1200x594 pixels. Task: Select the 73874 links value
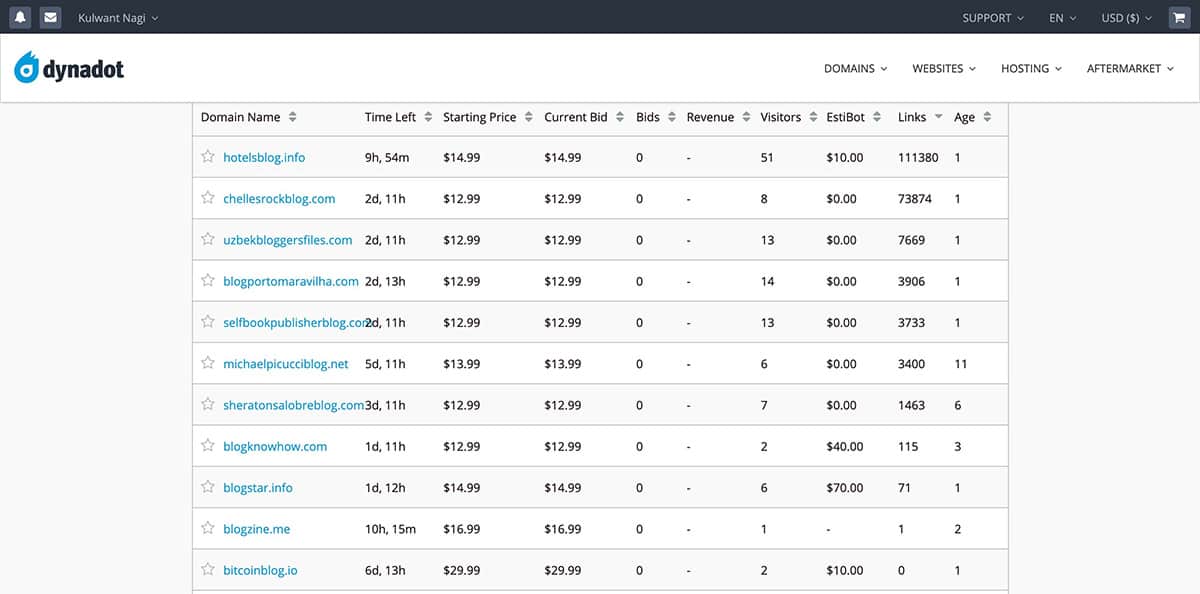[915, 199]
